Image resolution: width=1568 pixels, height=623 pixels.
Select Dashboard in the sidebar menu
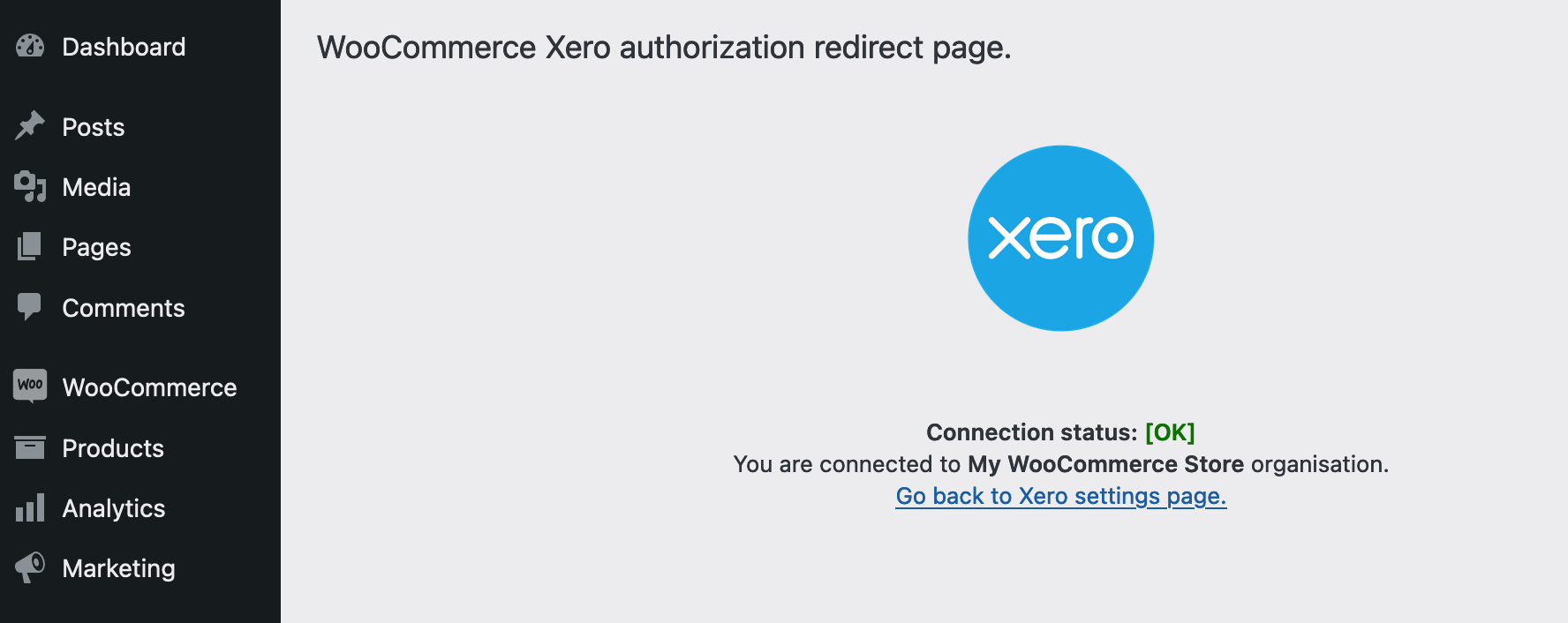[124, 47]
